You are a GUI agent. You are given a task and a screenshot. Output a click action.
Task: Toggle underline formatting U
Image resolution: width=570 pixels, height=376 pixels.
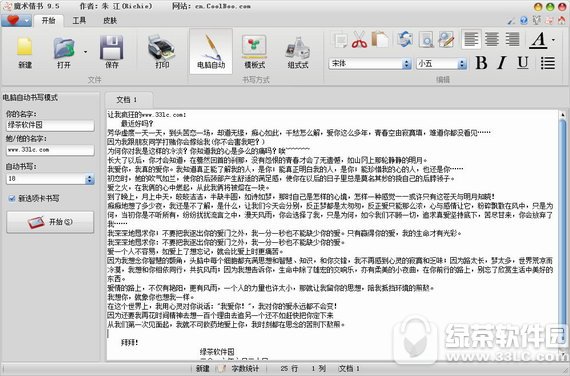[x=523, y=63]
